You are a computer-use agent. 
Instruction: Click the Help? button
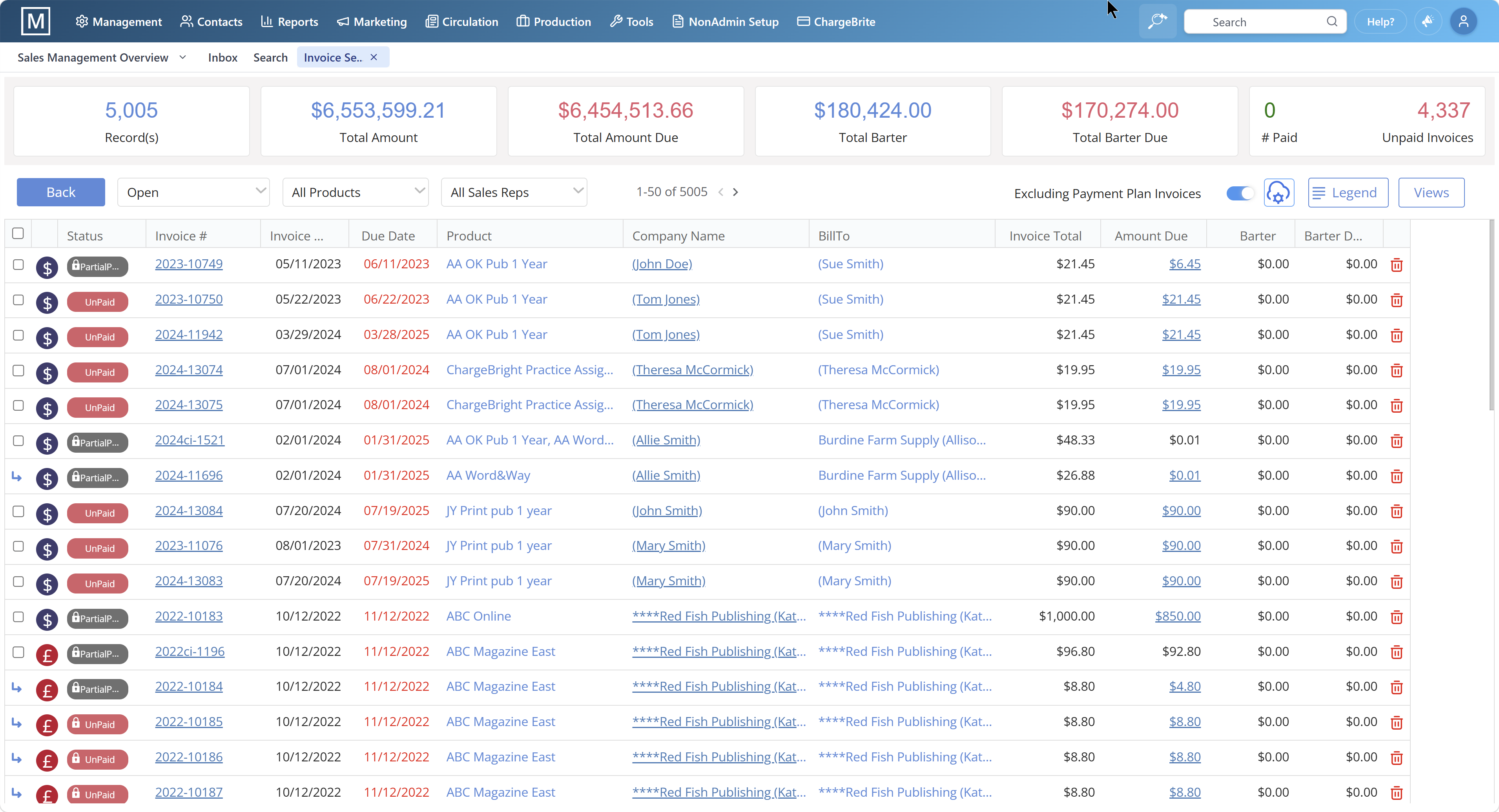(1380, 22)
